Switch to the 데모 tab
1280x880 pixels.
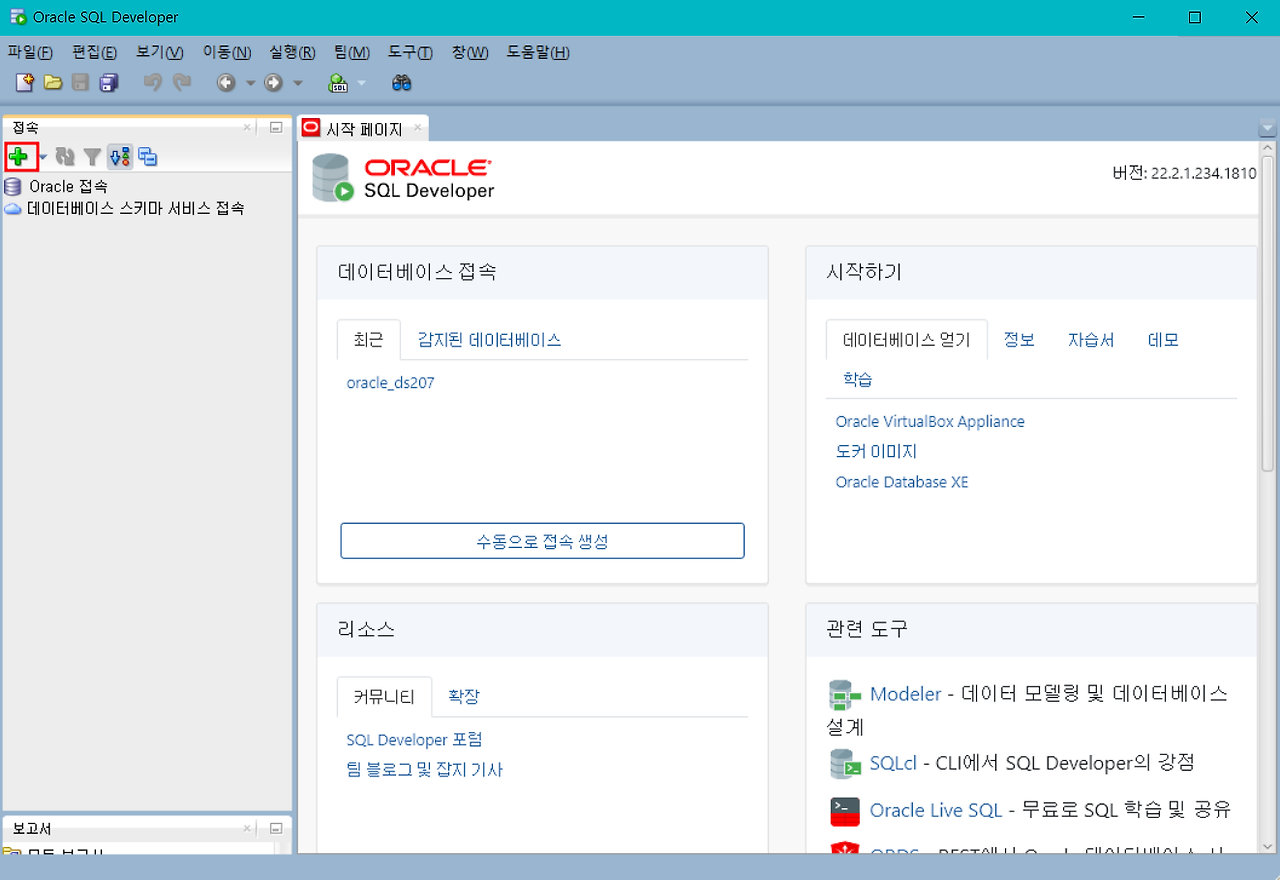click(1163, 340)
